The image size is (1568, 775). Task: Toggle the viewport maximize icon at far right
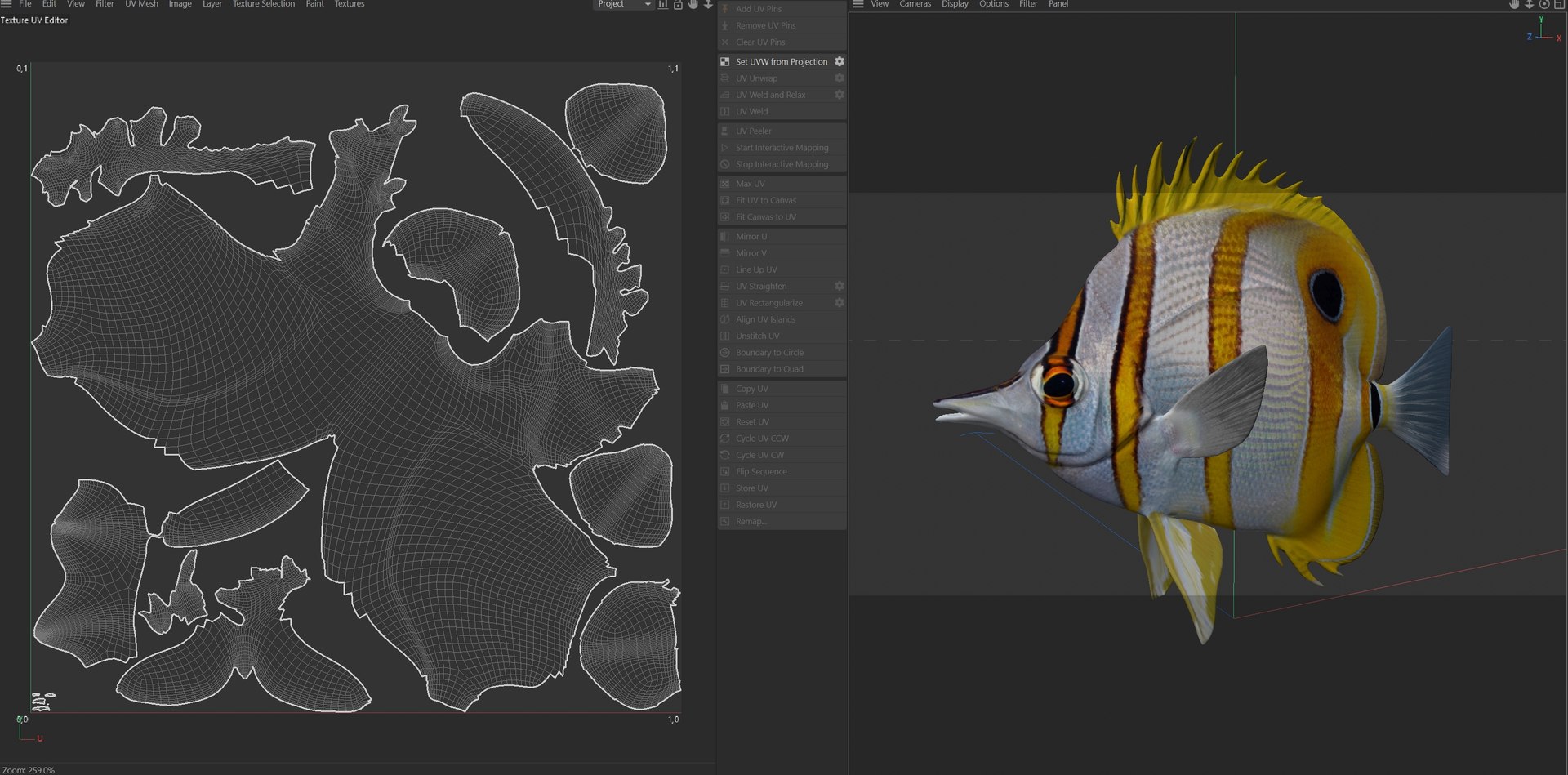click(1559, 4)
